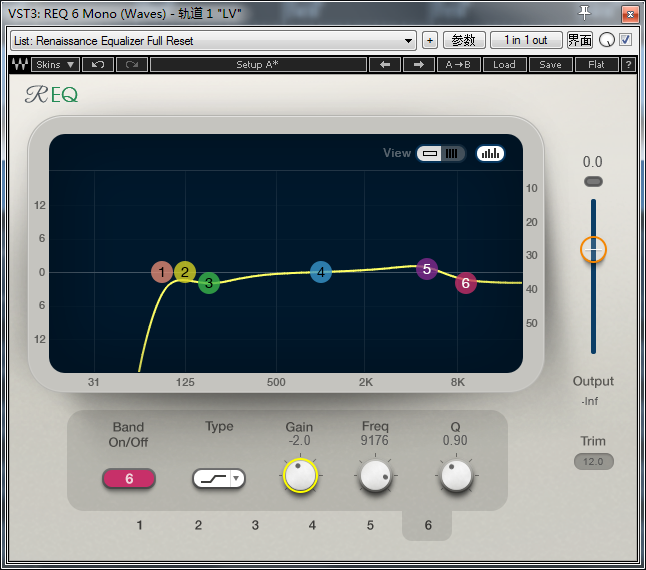The height and width of the screenshot is (570, 646).
Task: Click the plus button beside preset list
Action: click(430, 40)
